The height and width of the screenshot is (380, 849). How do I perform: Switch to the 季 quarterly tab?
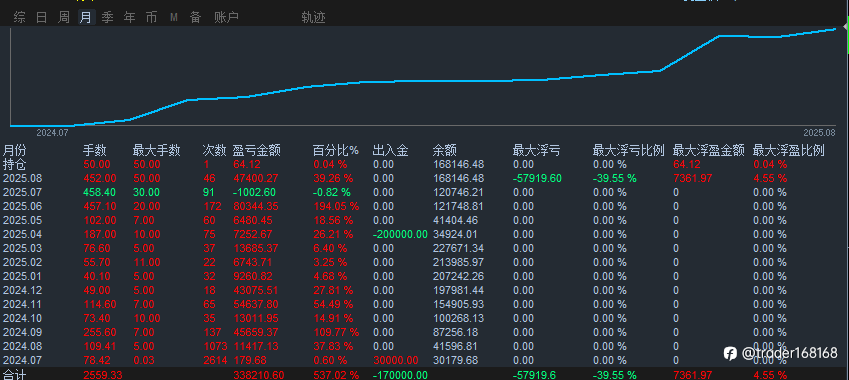tap(108, 17)
